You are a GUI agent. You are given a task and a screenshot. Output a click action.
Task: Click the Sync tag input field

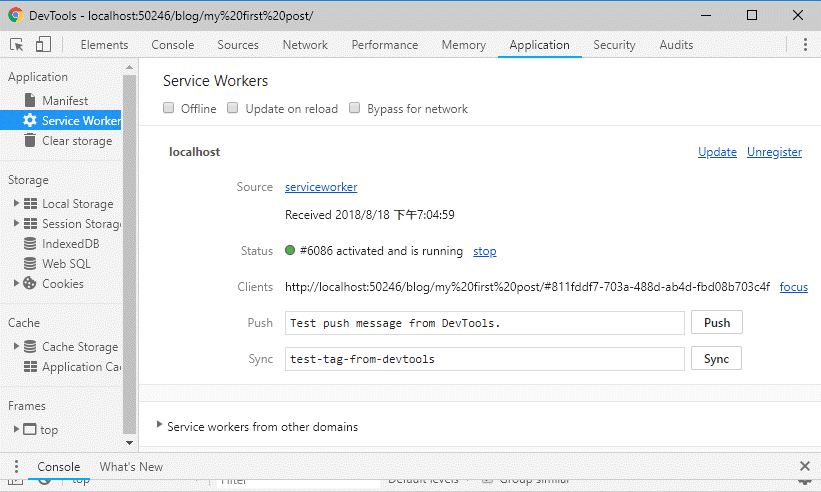pyautogui.click(x=484, y=359)
